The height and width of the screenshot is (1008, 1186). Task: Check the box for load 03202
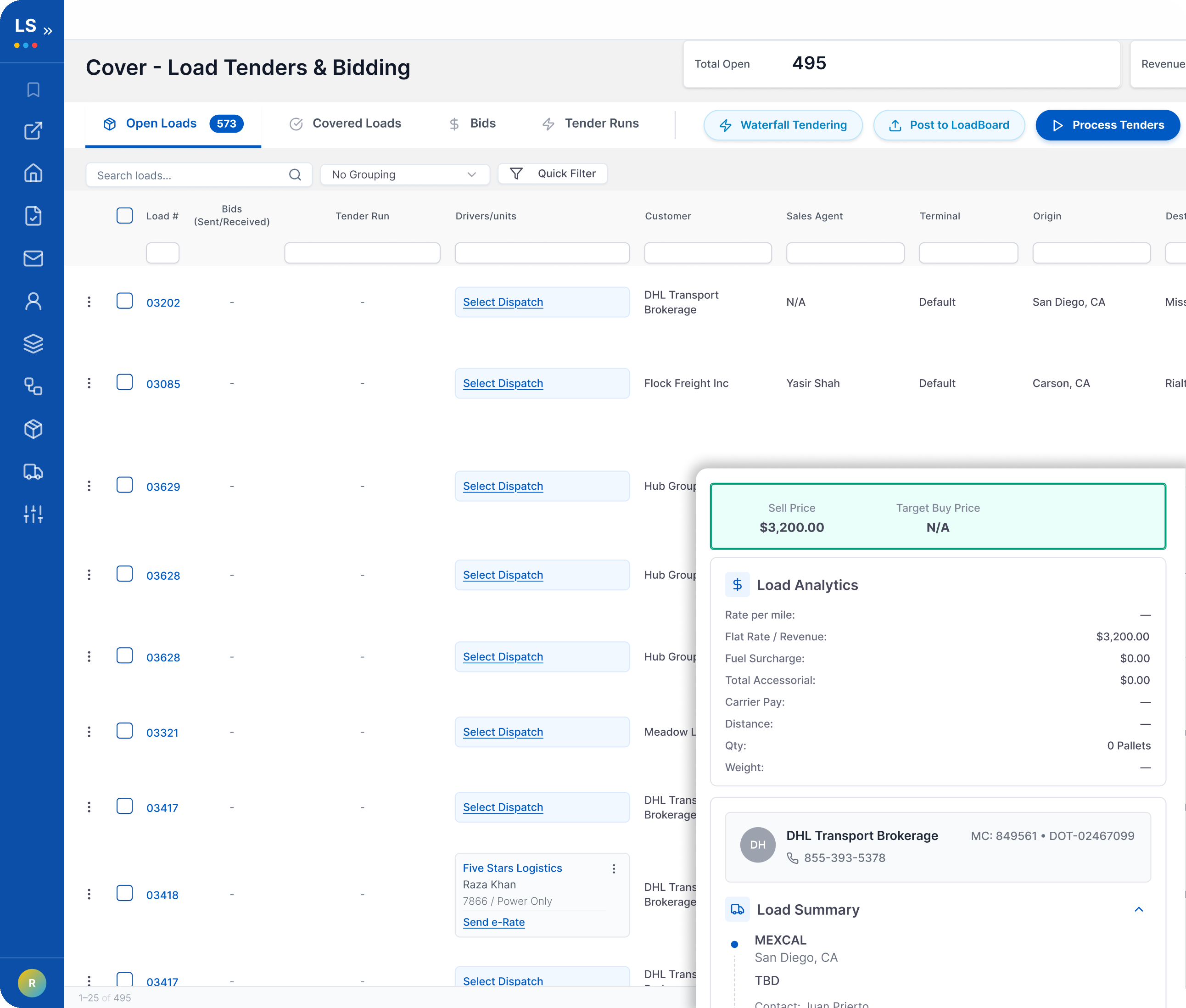(x=124, y=301)
